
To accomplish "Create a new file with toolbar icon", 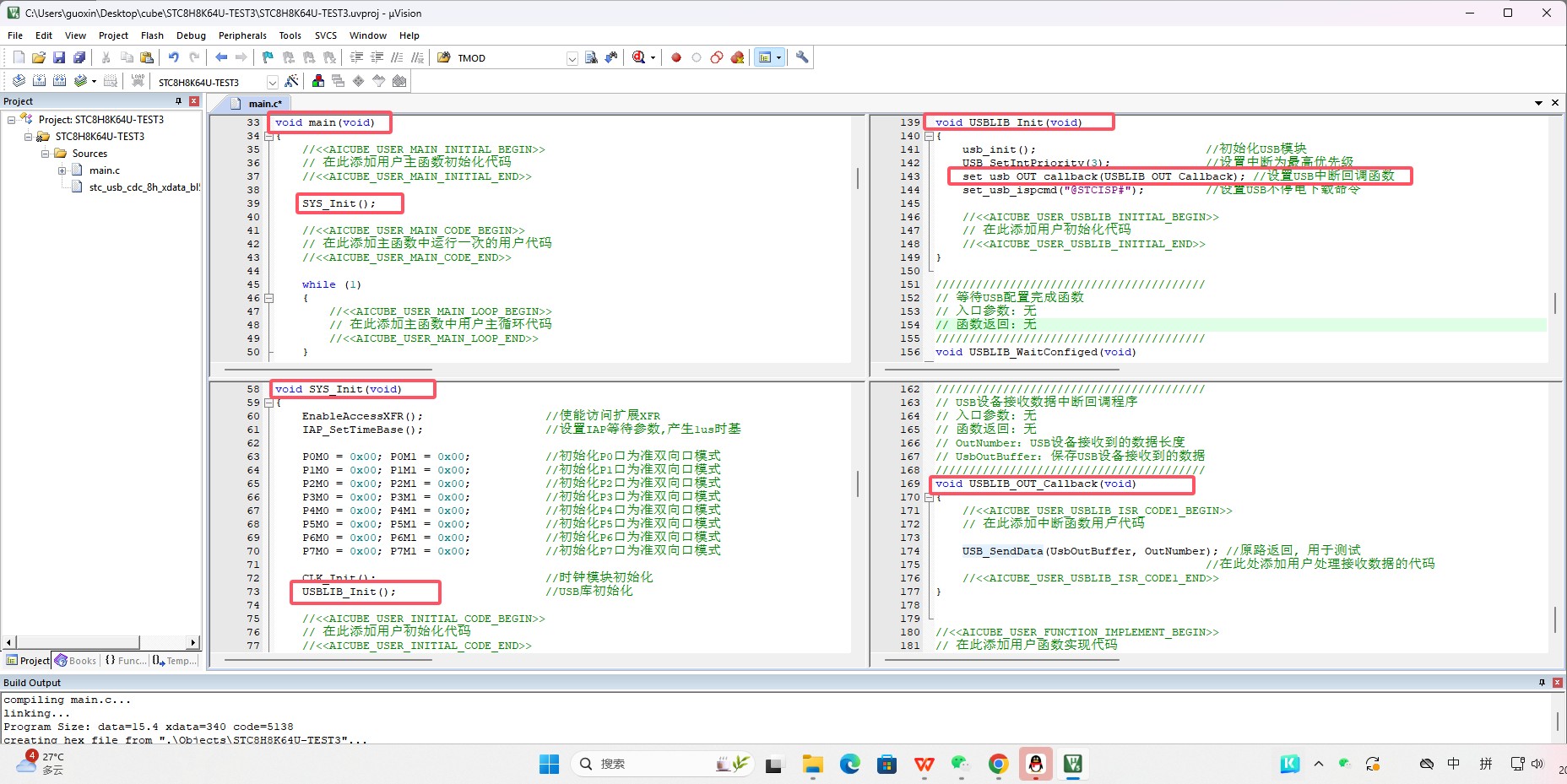I will pyautogui.click(x=19, y=57).
